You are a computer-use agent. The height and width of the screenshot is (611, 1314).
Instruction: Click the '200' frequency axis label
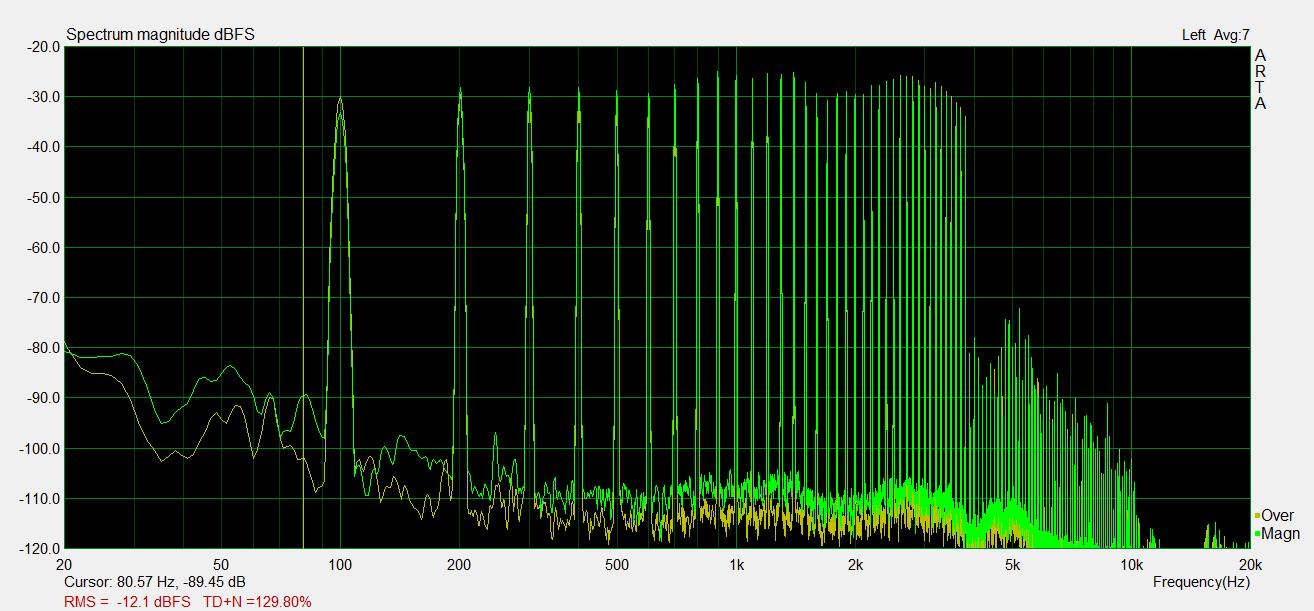pyautogui.click(x=459, y=564)
